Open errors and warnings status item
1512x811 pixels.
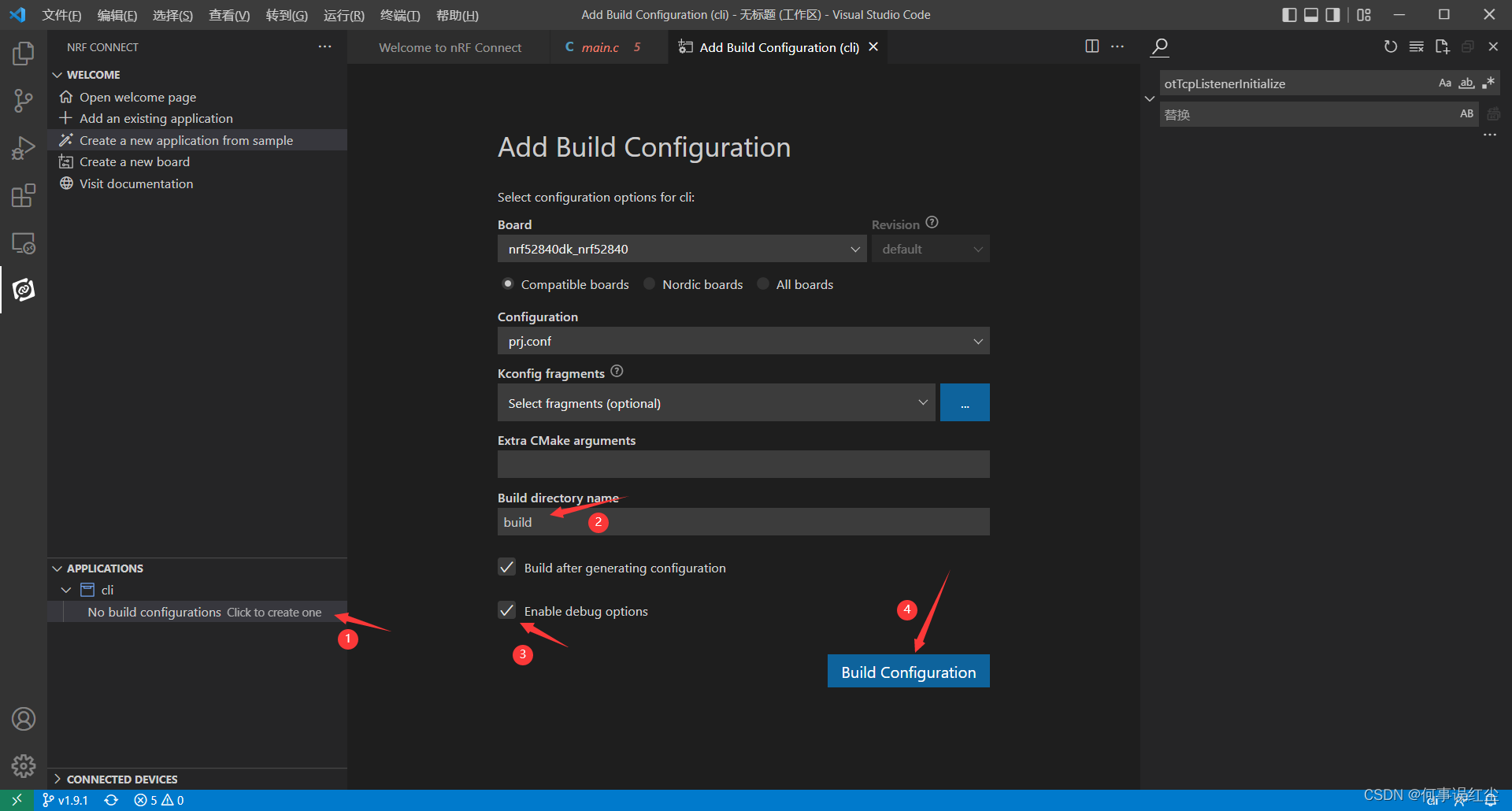(x=159, y=800)
